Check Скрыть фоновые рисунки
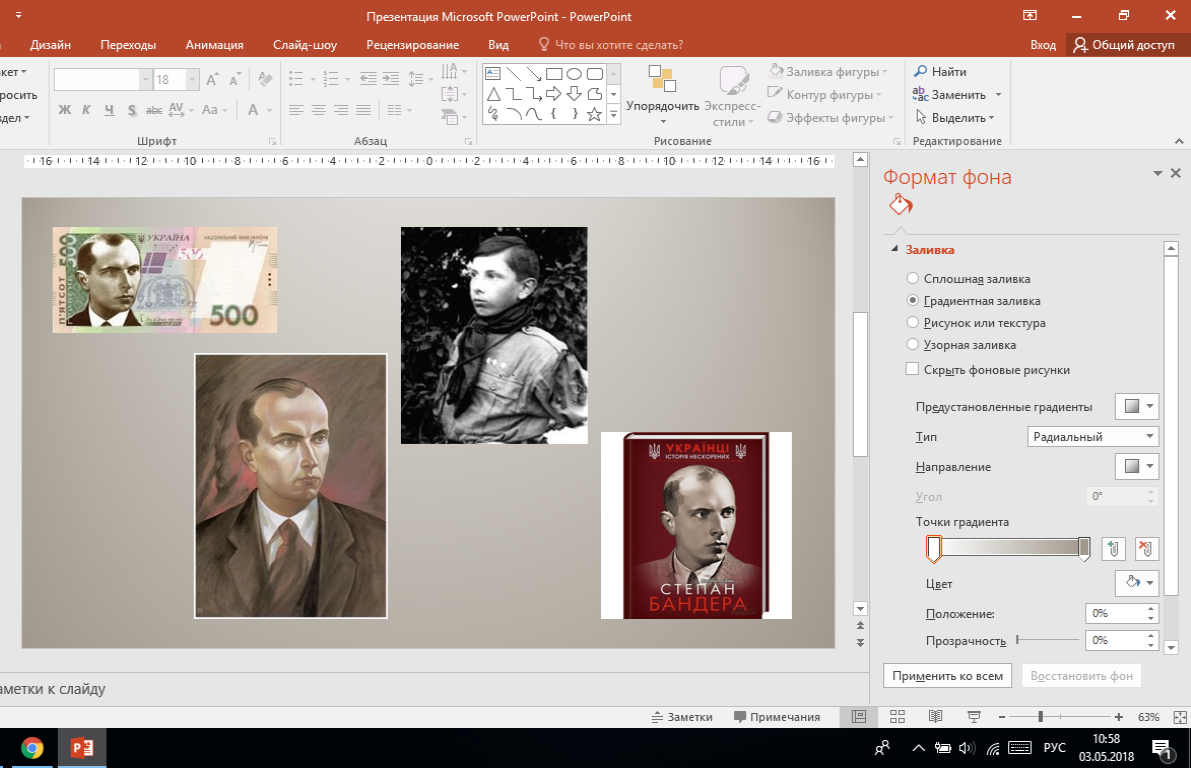Image resolution: width=1191 pixels, height=769 pixels. pyautogui.click(x=912, y=369)
